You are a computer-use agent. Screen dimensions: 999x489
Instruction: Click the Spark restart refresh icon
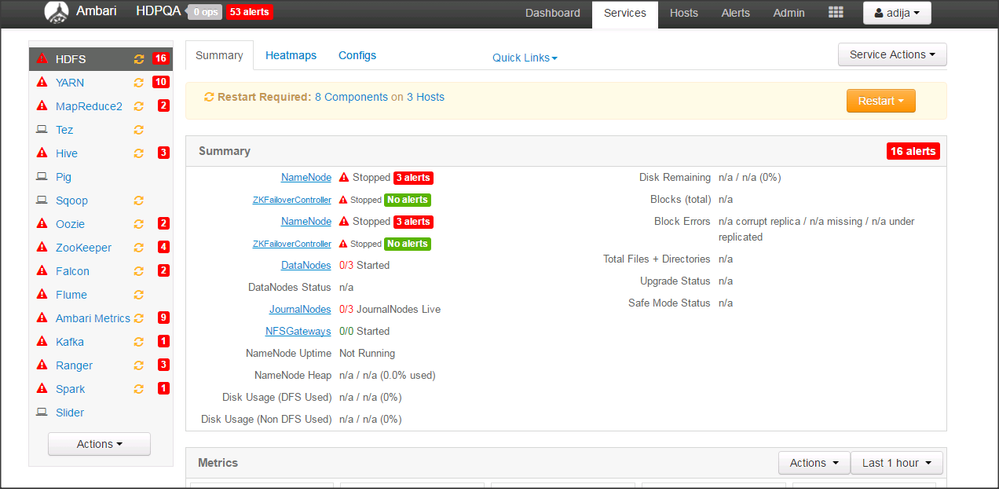[x=138, y=389]
